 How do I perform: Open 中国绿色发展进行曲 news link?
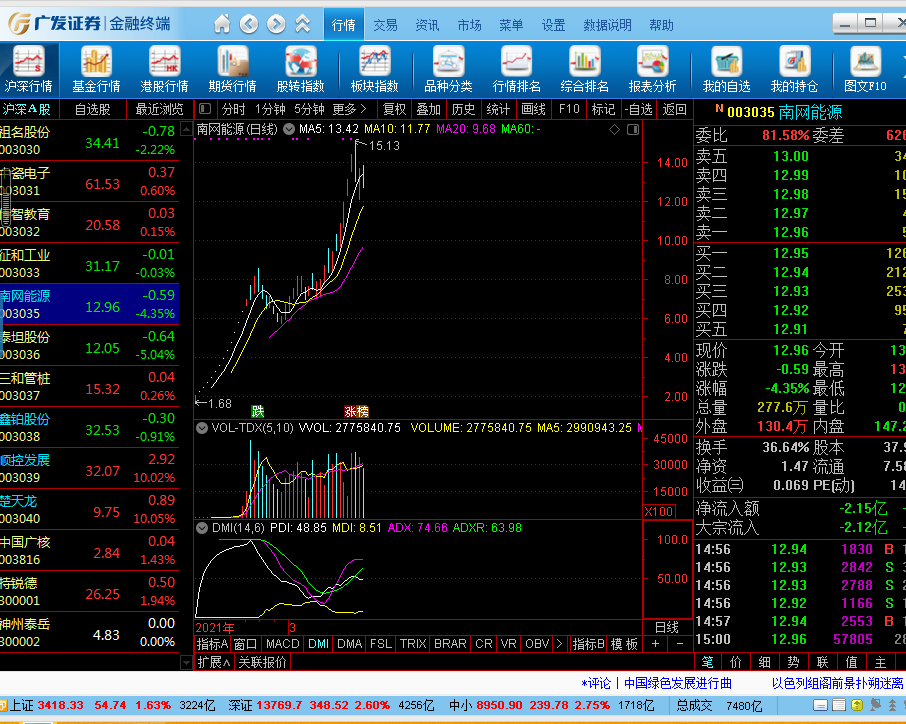(x=678, y=683)
